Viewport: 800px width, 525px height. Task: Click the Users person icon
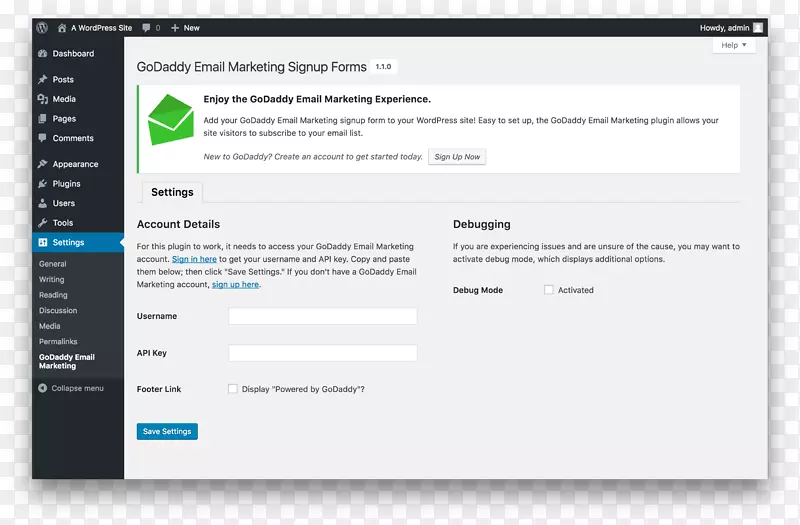point(42,203)
